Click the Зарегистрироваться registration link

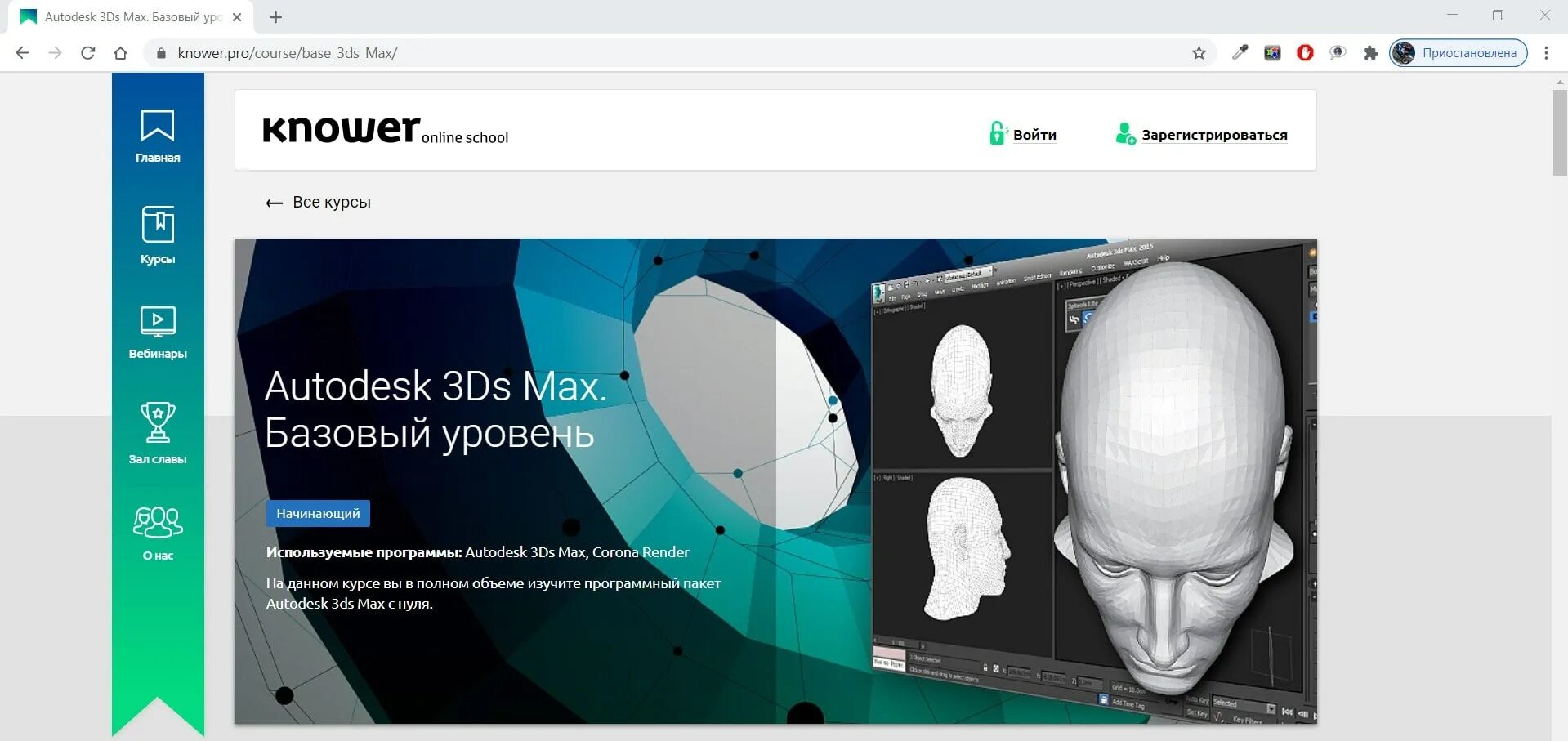tap(1201, 134)
